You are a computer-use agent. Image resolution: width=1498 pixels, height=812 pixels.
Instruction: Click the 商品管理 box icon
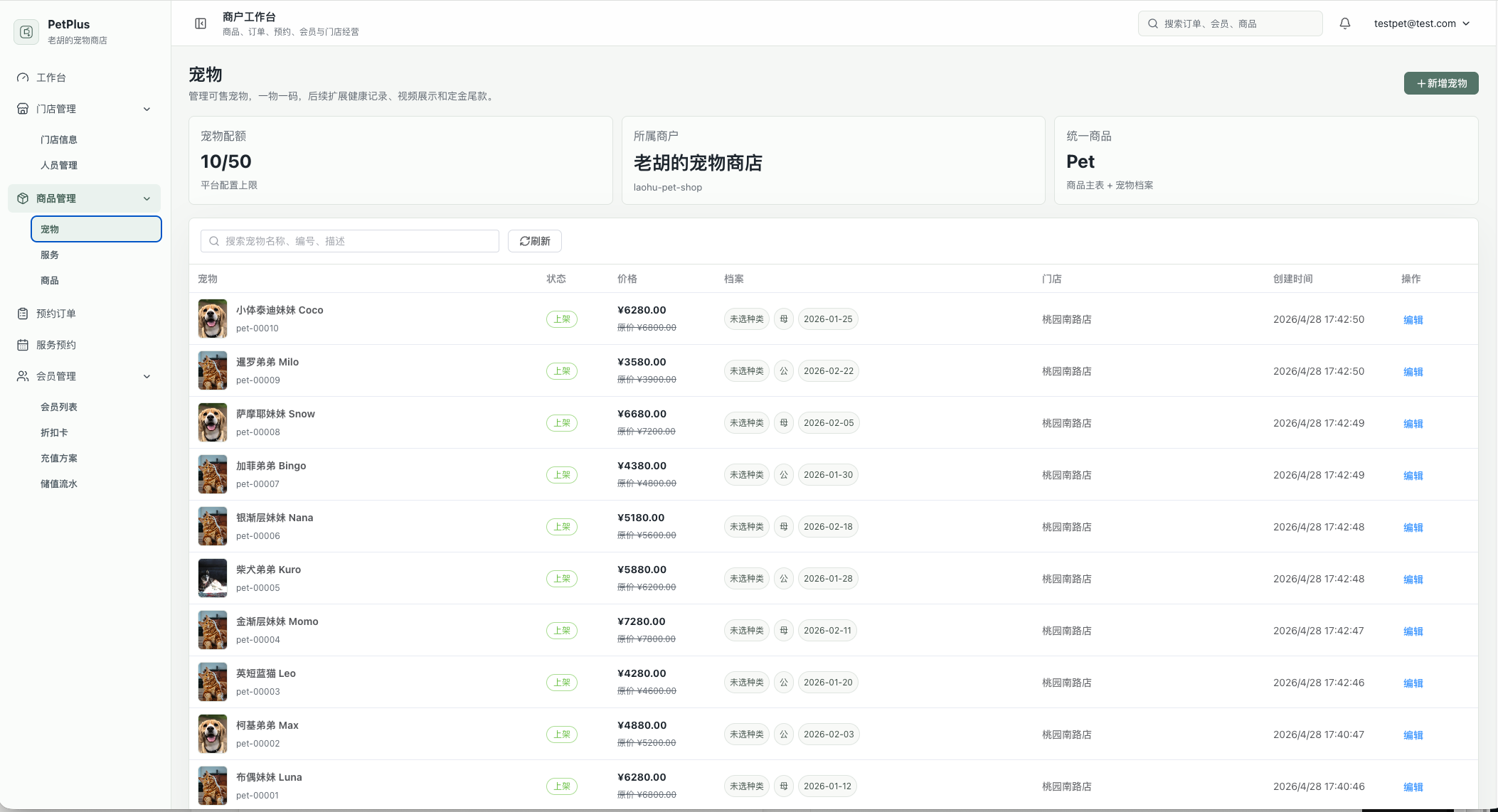pyautogui.click(x=23, y=198)
